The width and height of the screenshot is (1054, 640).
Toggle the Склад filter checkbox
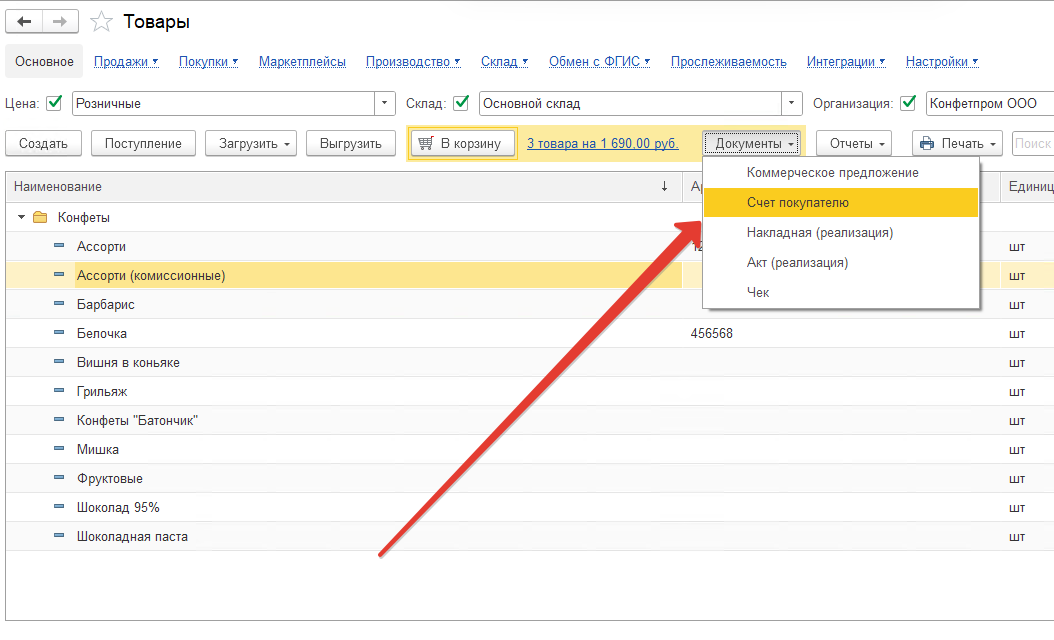(461, 103)
